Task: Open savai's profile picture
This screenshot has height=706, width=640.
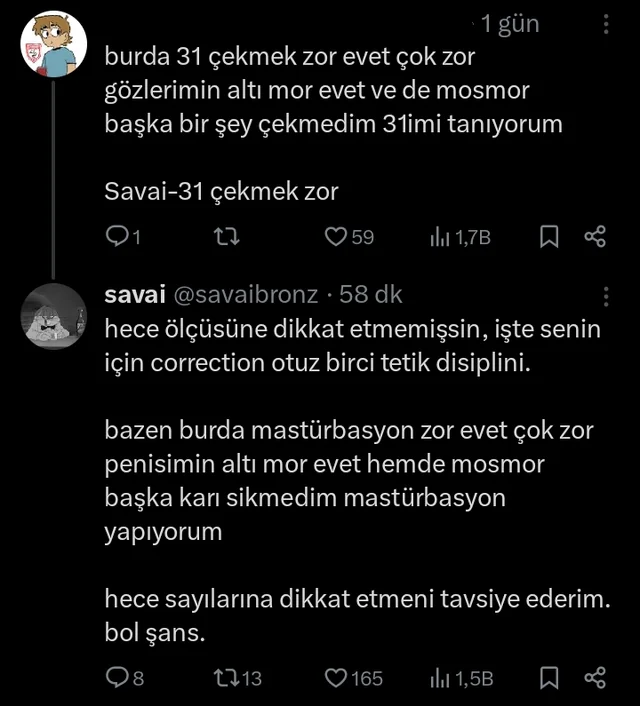Action: click(x=48, y=314)
